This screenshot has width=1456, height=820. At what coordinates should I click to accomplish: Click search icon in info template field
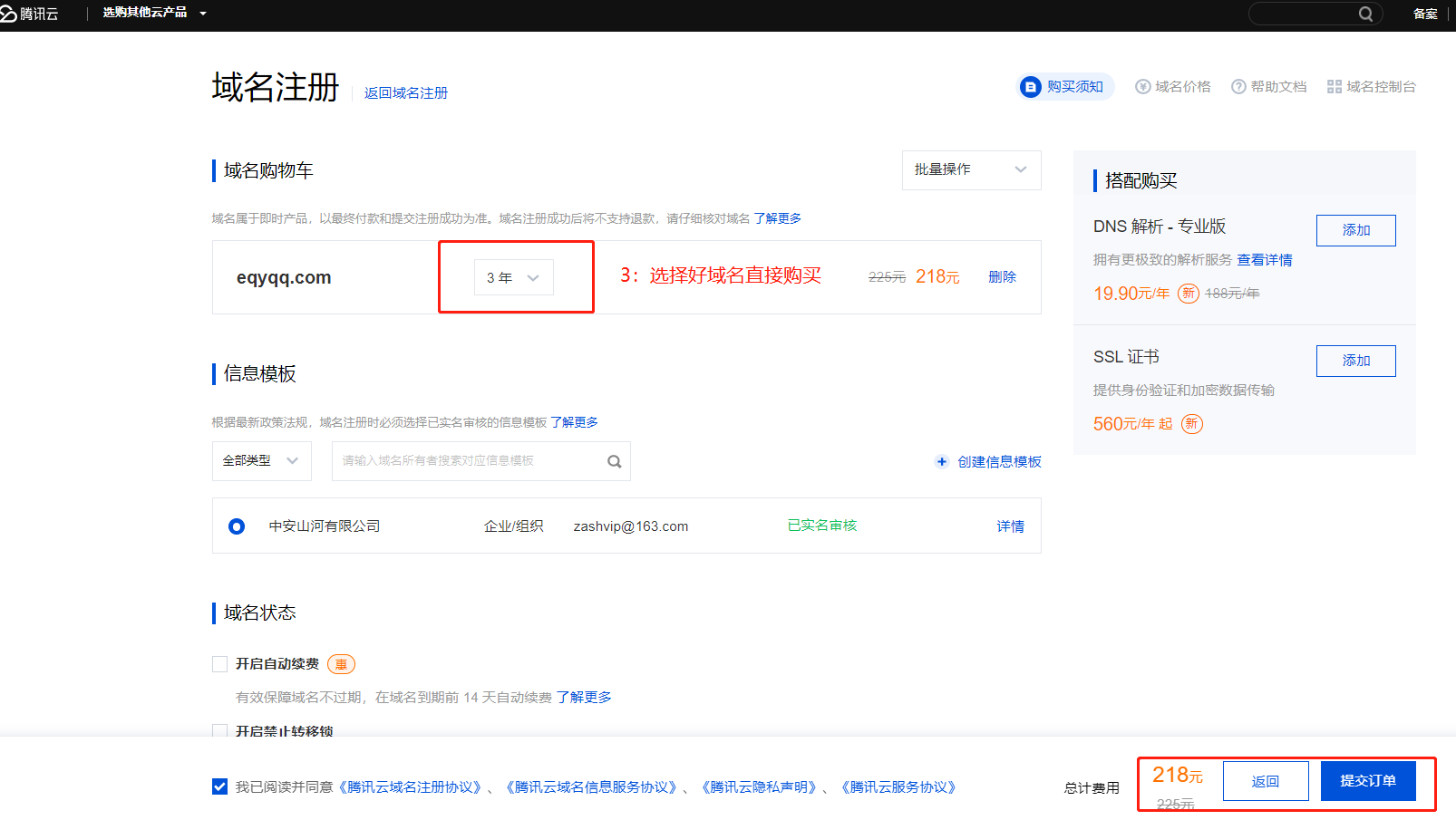pyautogui.click(x=614, y=462)
